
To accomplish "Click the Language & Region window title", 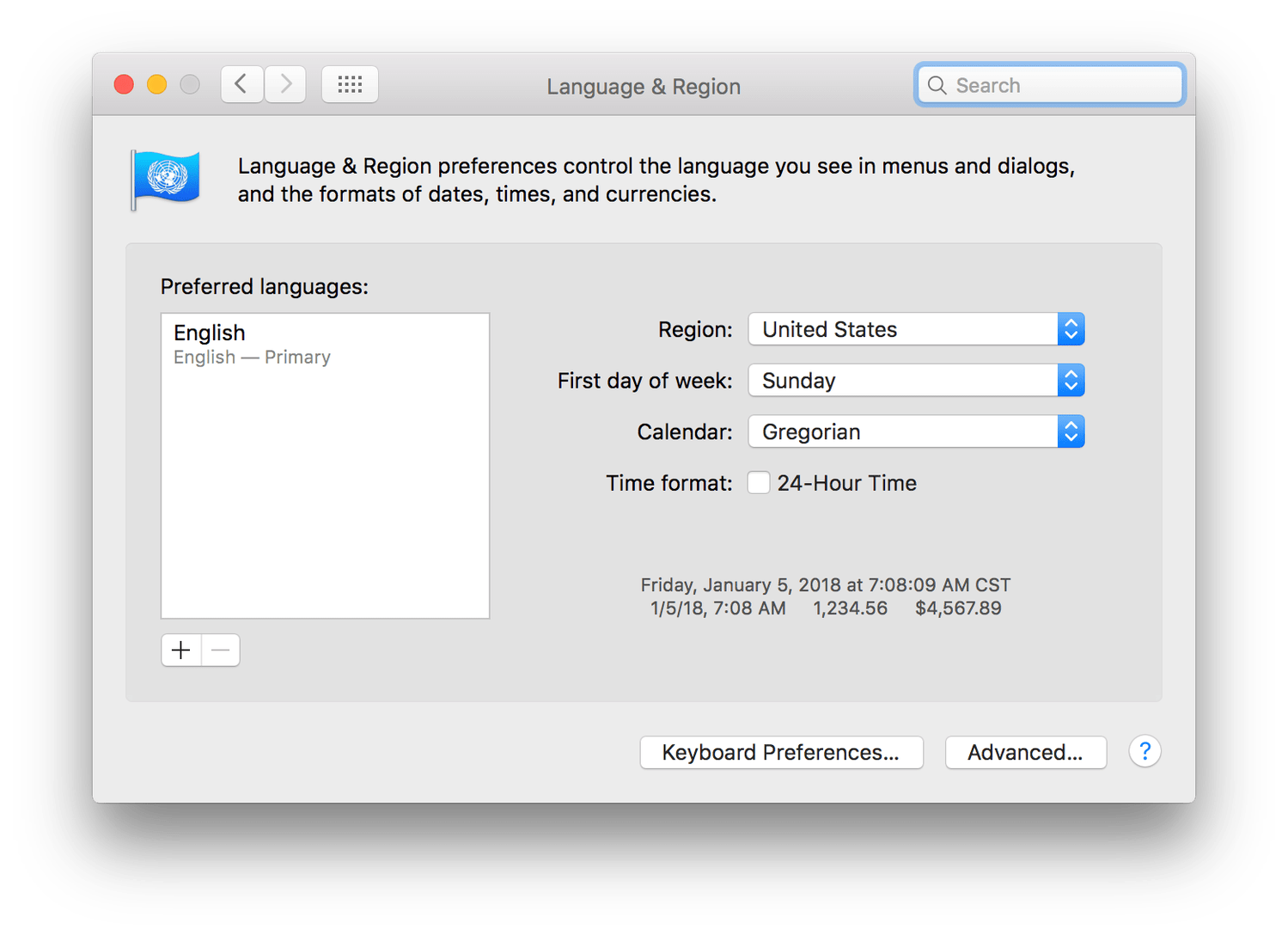I will (644, 87).
